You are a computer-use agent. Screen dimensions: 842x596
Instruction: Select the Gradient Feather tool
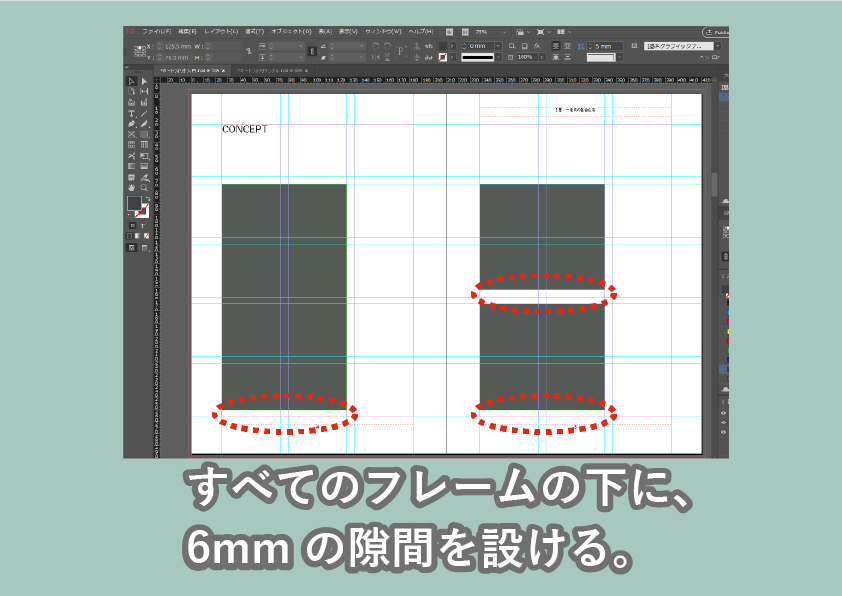144,166
